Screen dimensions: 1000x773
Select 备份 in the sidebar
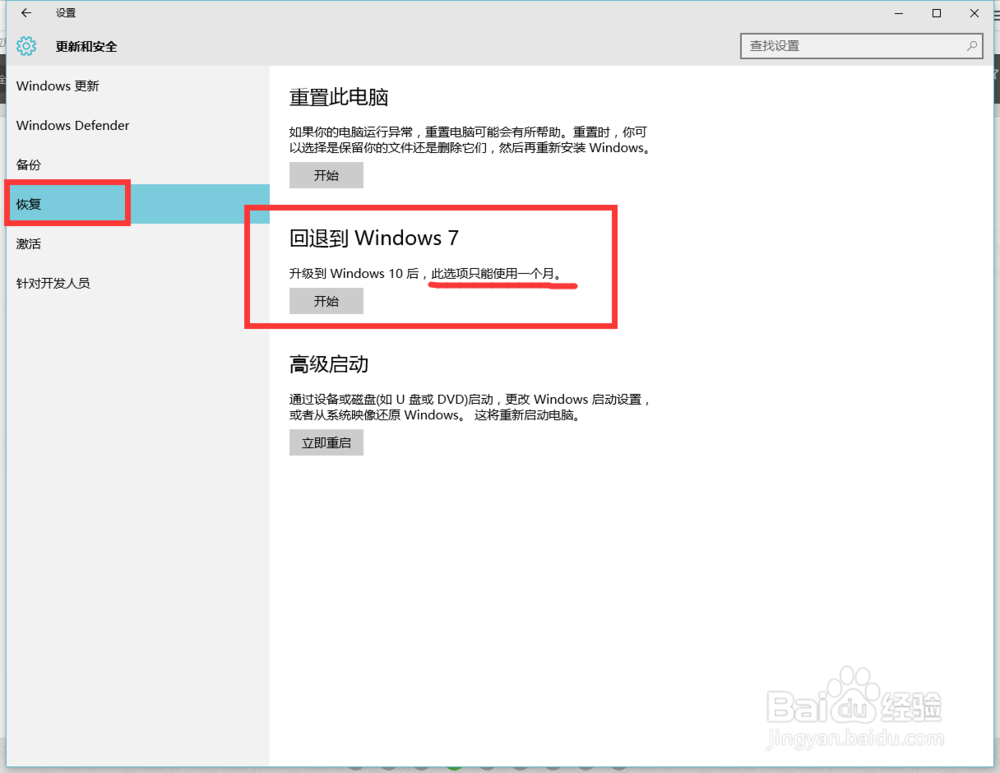coord(28,164)
